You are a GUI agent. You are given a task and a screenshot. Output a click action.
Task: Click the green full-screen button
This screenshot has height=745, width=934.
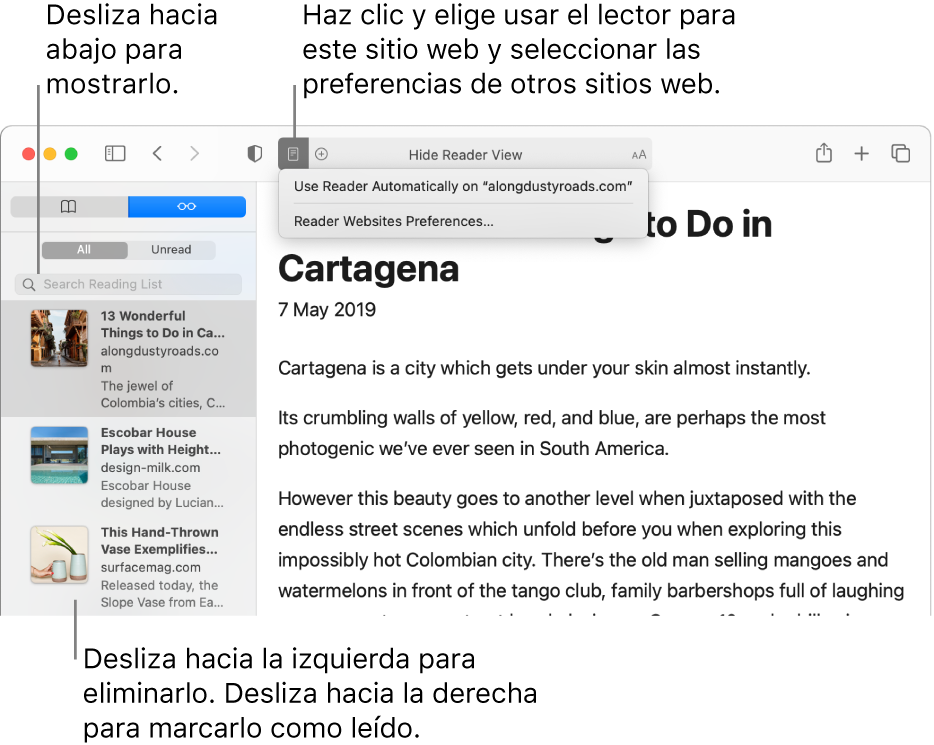tap(71, 154)
